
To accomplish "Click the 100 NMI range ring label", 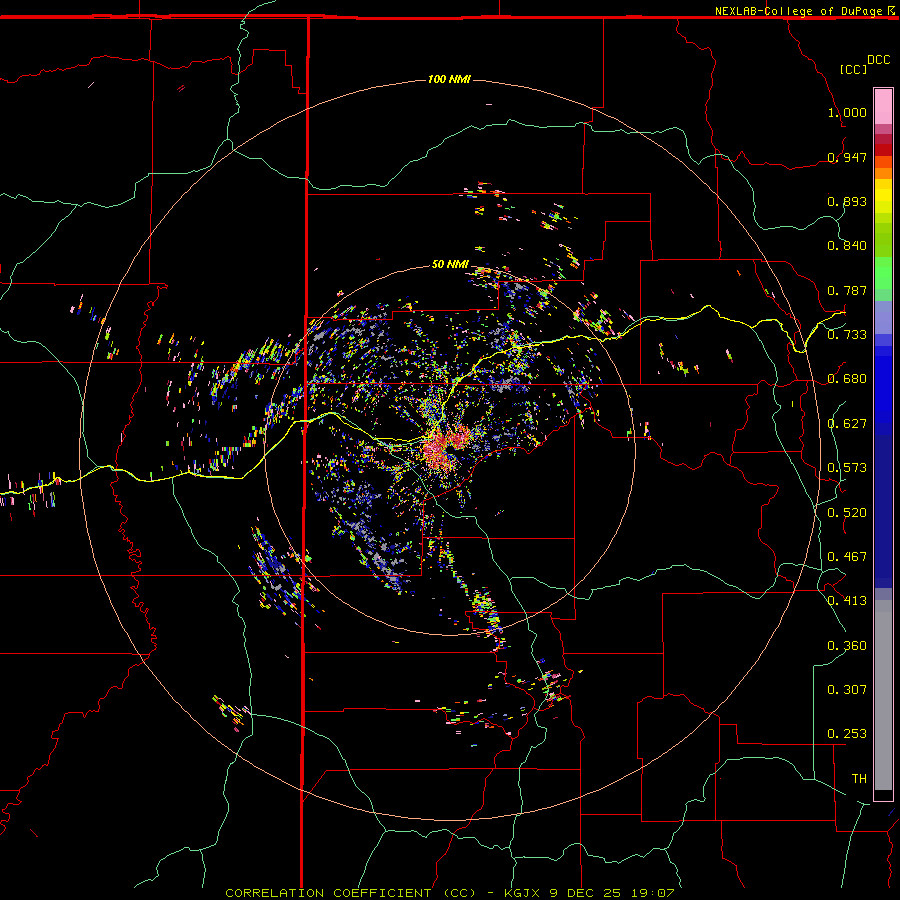I will click(449, 79).
